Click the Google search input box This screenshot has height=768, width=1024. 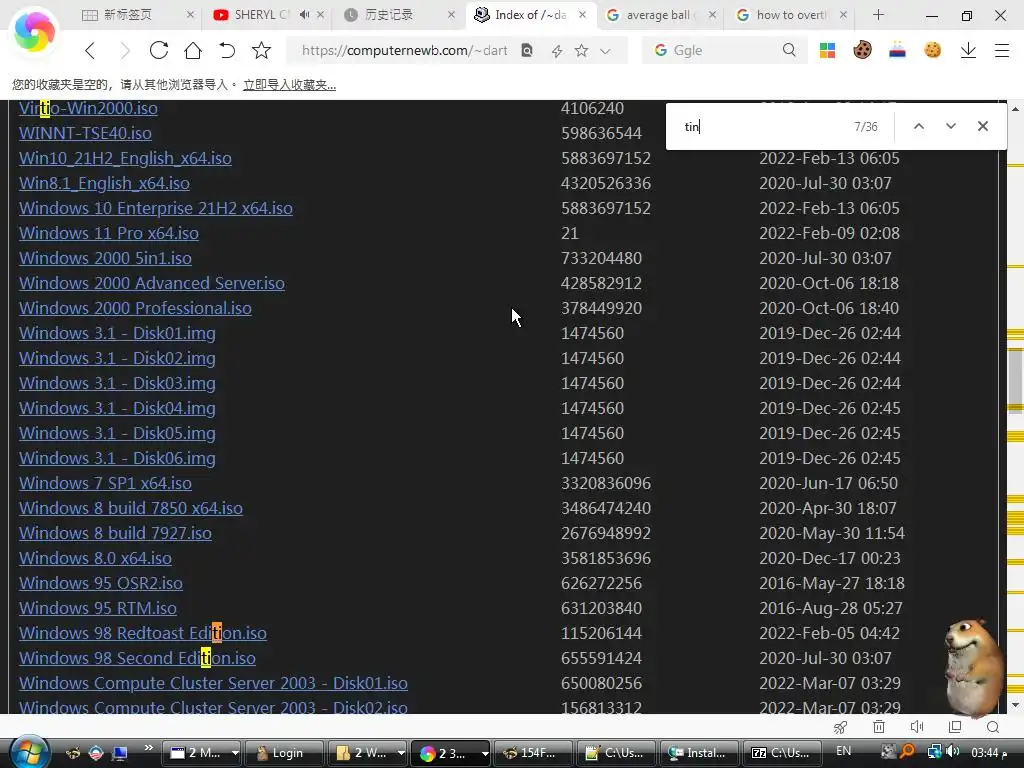coord(725,50)
